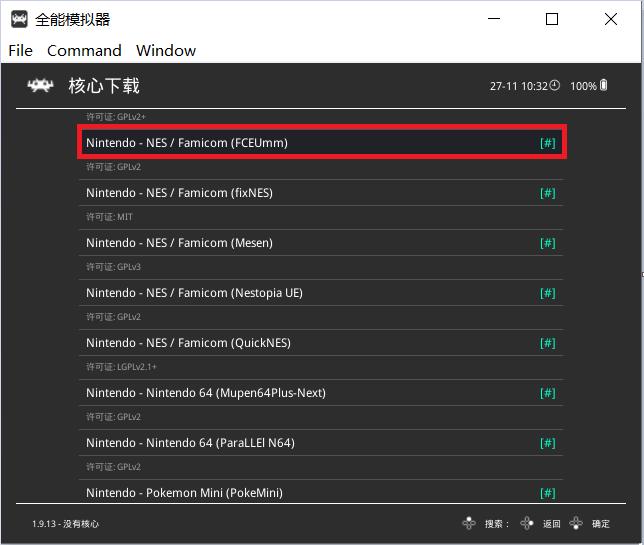Click 许可证: GPLv2+ license text at top
The height and width of the screenshot is (545, 644).
[116, 117]
